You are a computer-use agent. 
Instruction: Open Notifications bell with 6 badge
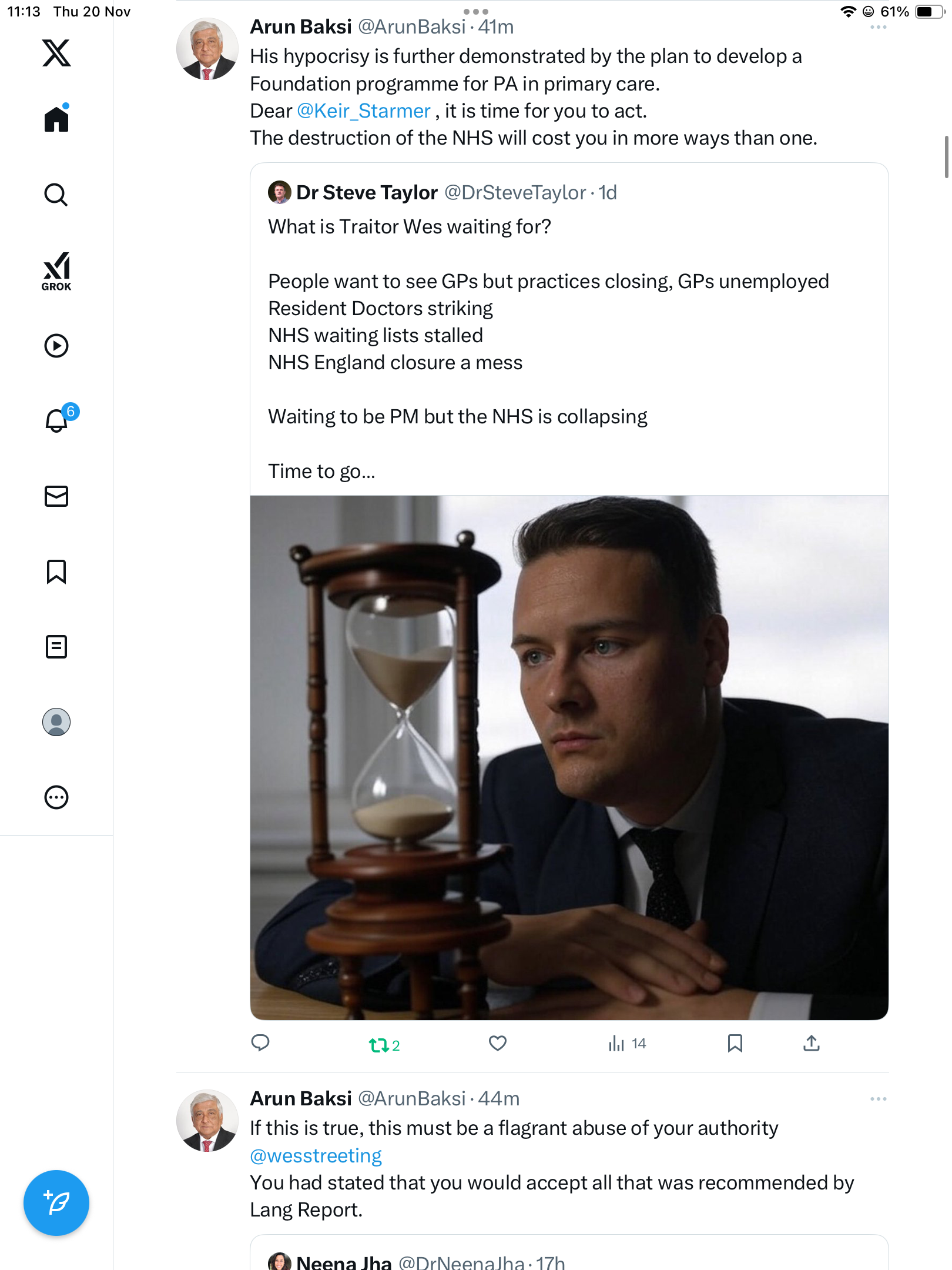point(56,420)
